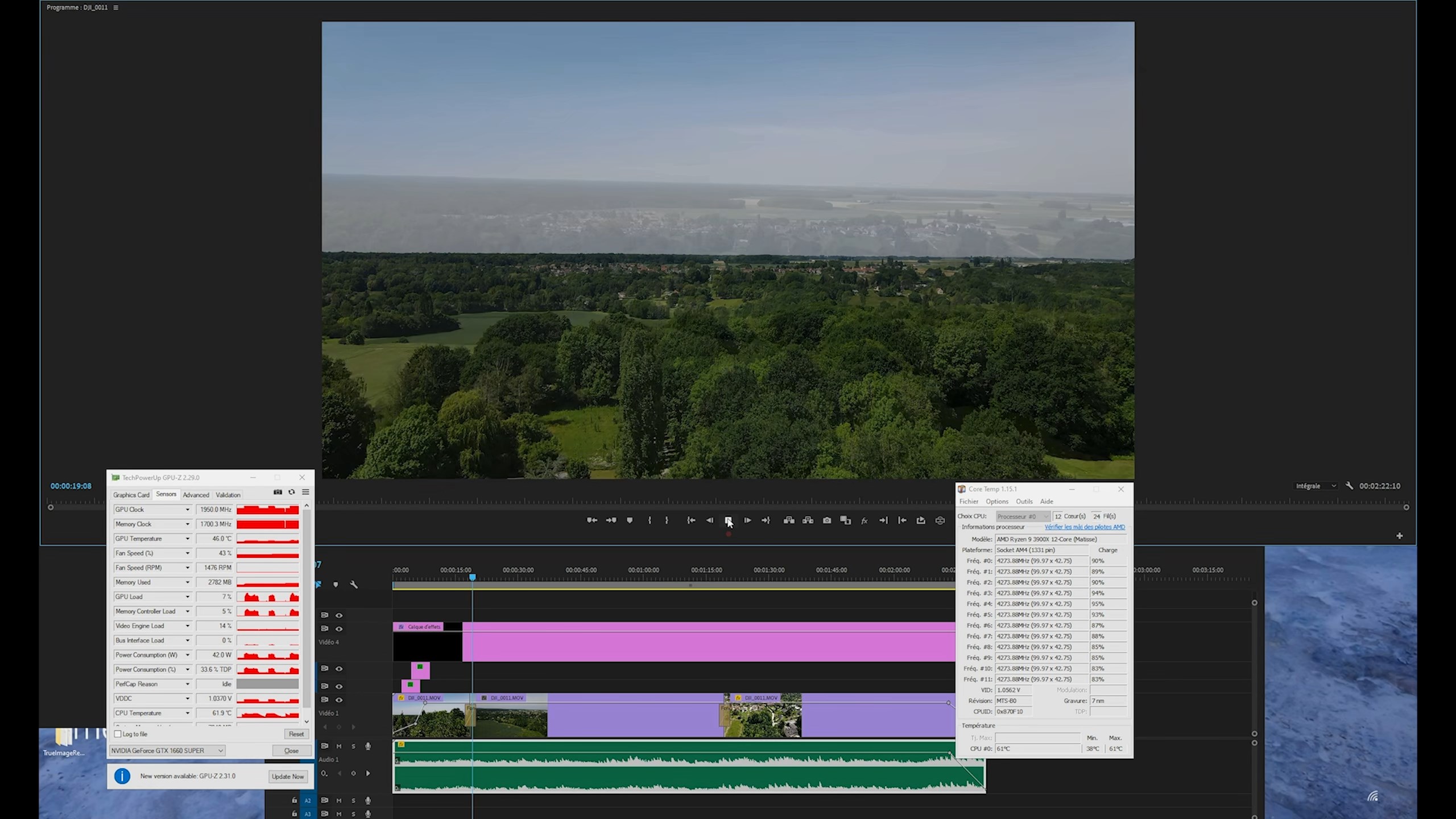1456x819 pixels.
Task: Click the Go to In point icon
Action: point(691,520)
